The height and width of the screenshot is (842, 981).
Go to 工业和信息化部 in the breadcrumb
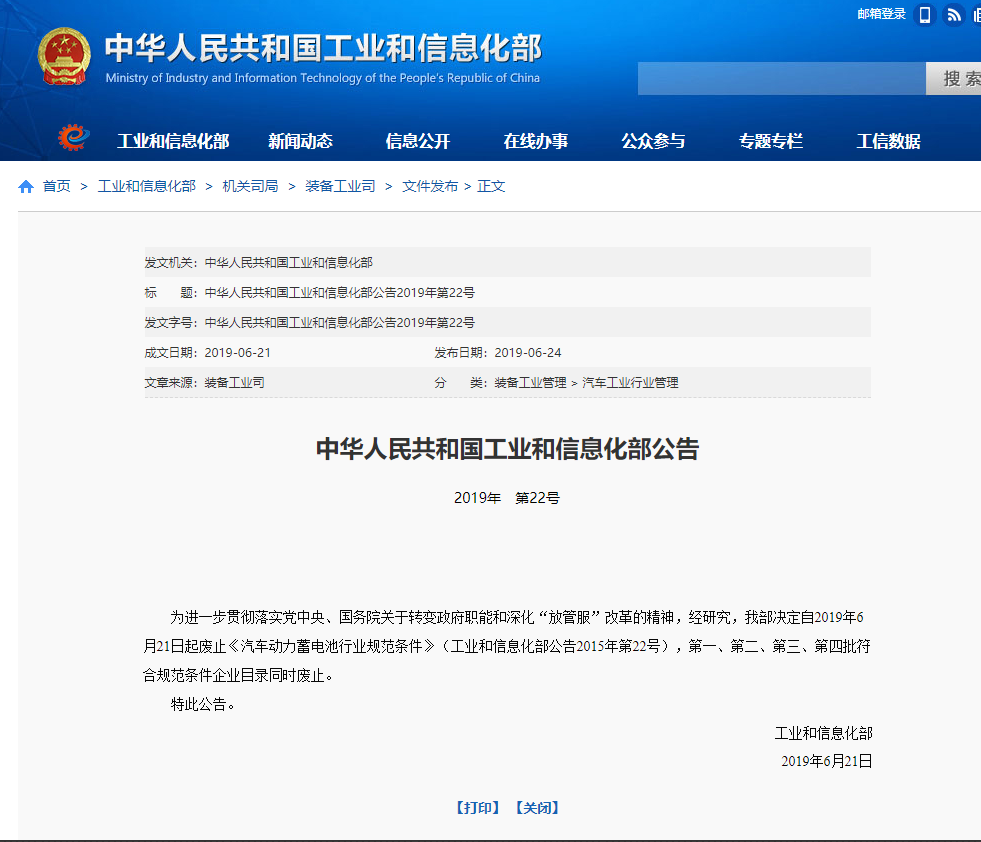coord(147,186)
